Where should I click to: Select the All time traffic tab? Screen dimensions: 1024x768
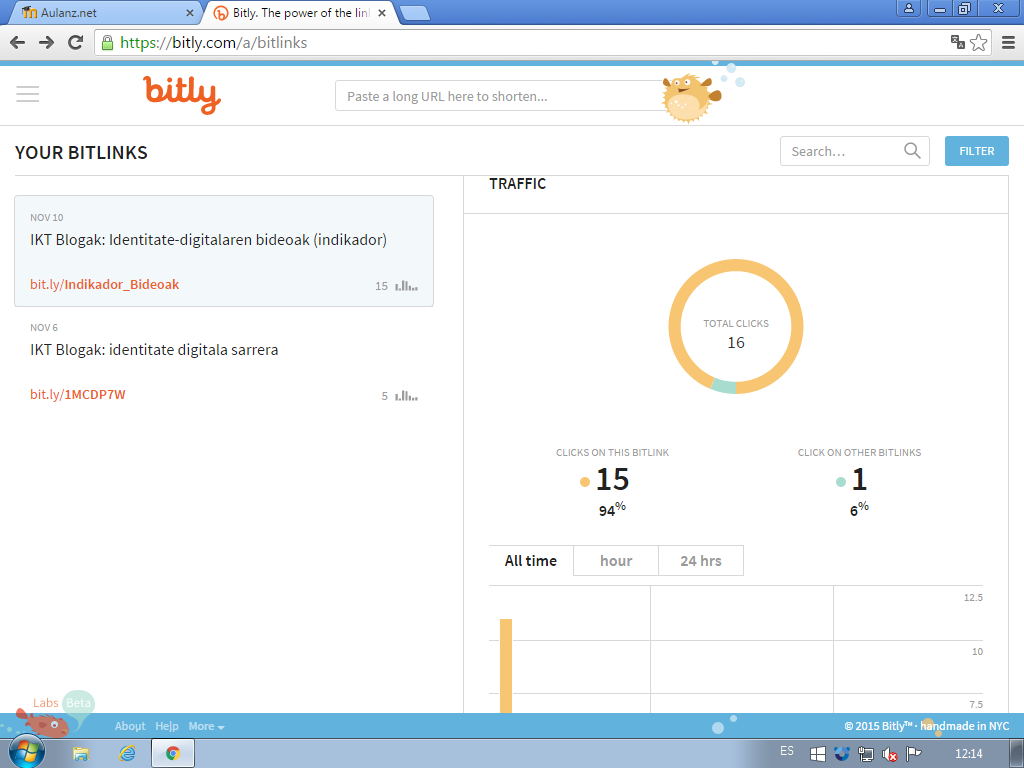coord(531,560)
